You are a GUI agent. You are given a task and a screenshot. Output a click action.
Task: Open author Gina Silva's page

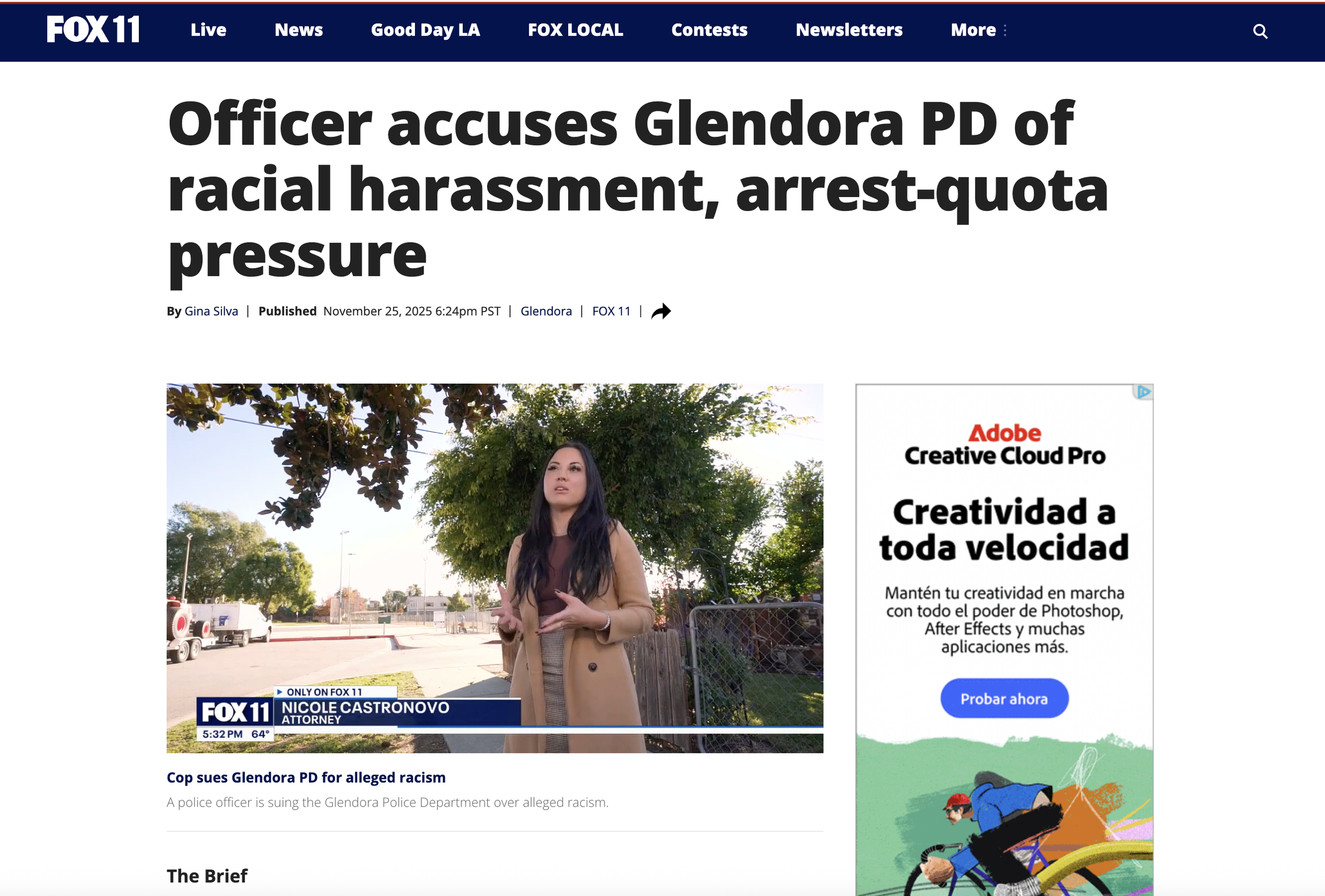point(211,311)
